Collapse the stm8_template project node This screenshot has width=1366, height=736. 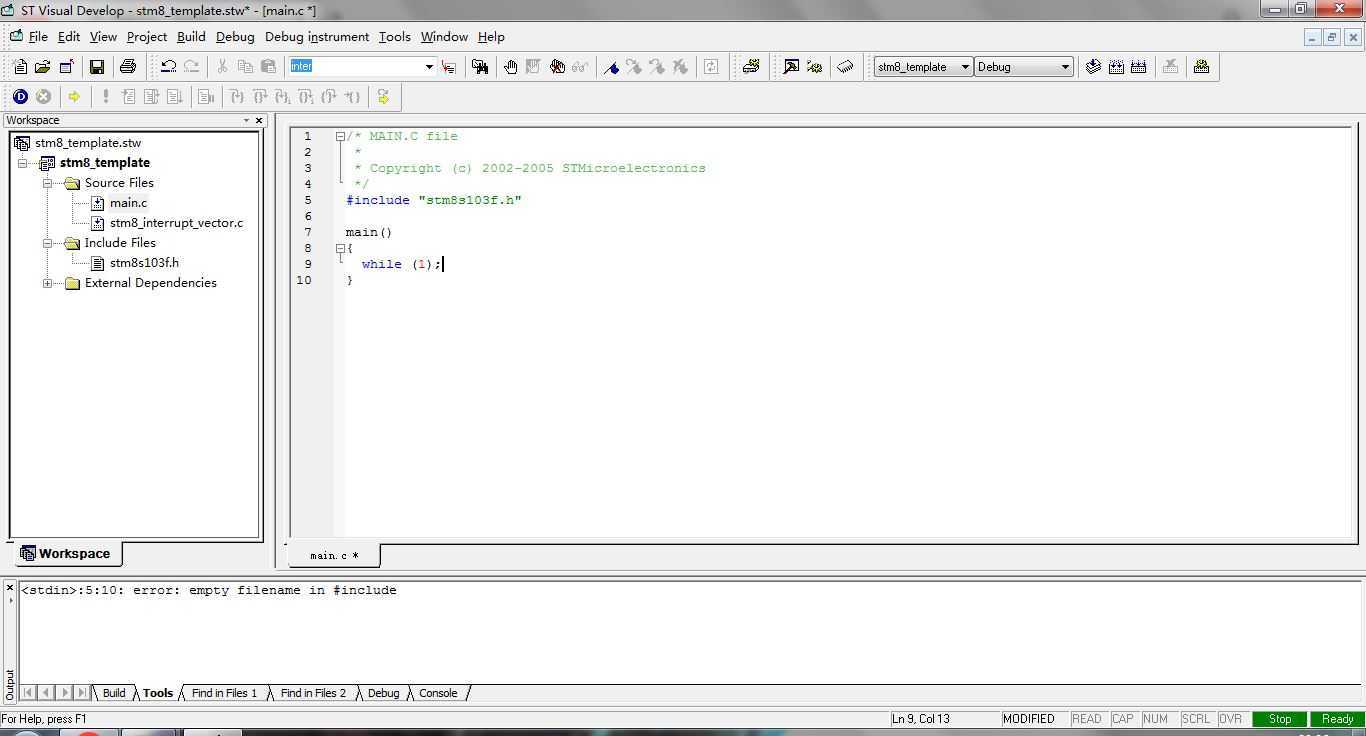[23, 163]
